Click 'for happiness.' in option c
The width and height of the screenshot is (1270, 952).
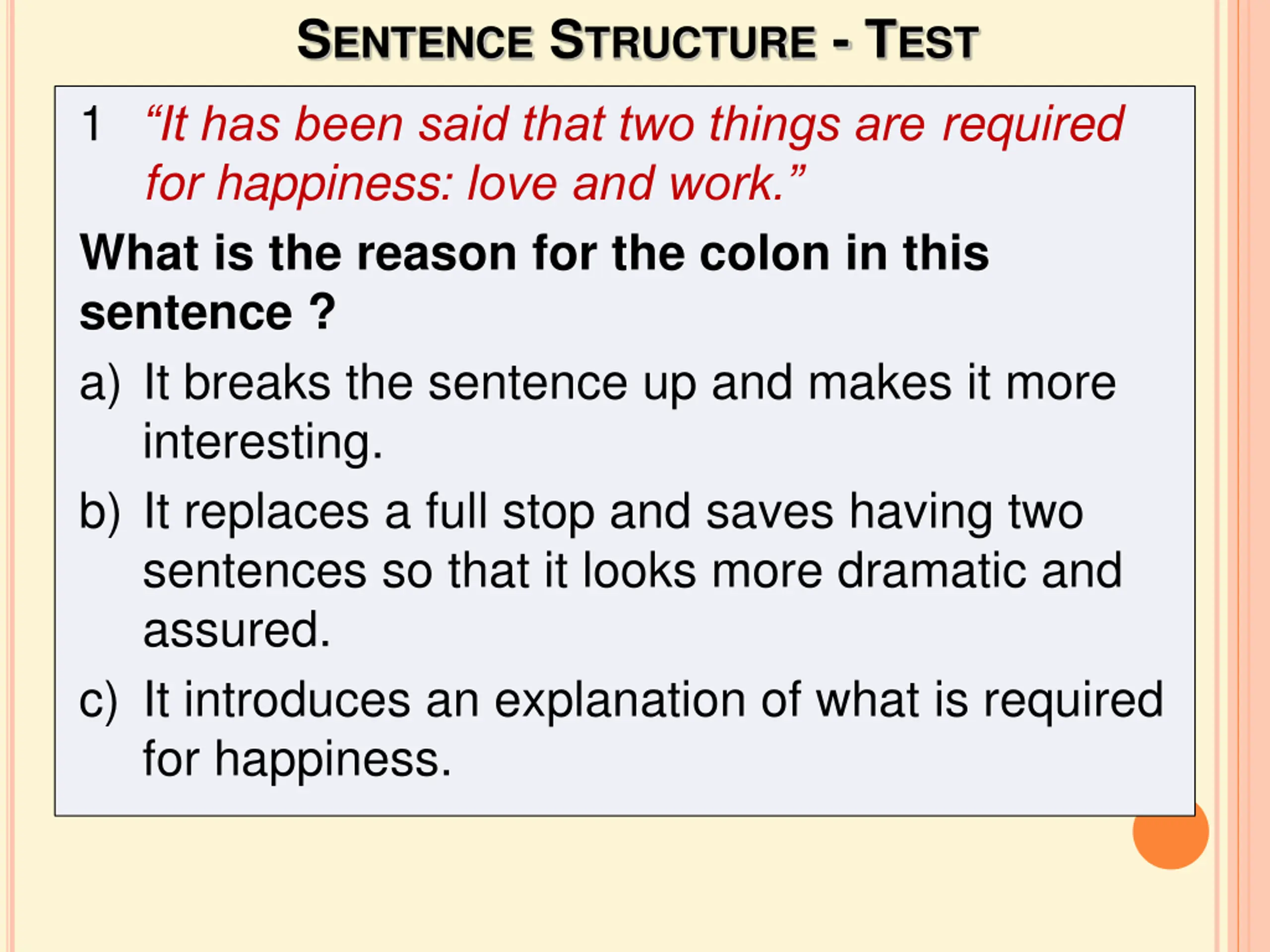click(297, 760)
